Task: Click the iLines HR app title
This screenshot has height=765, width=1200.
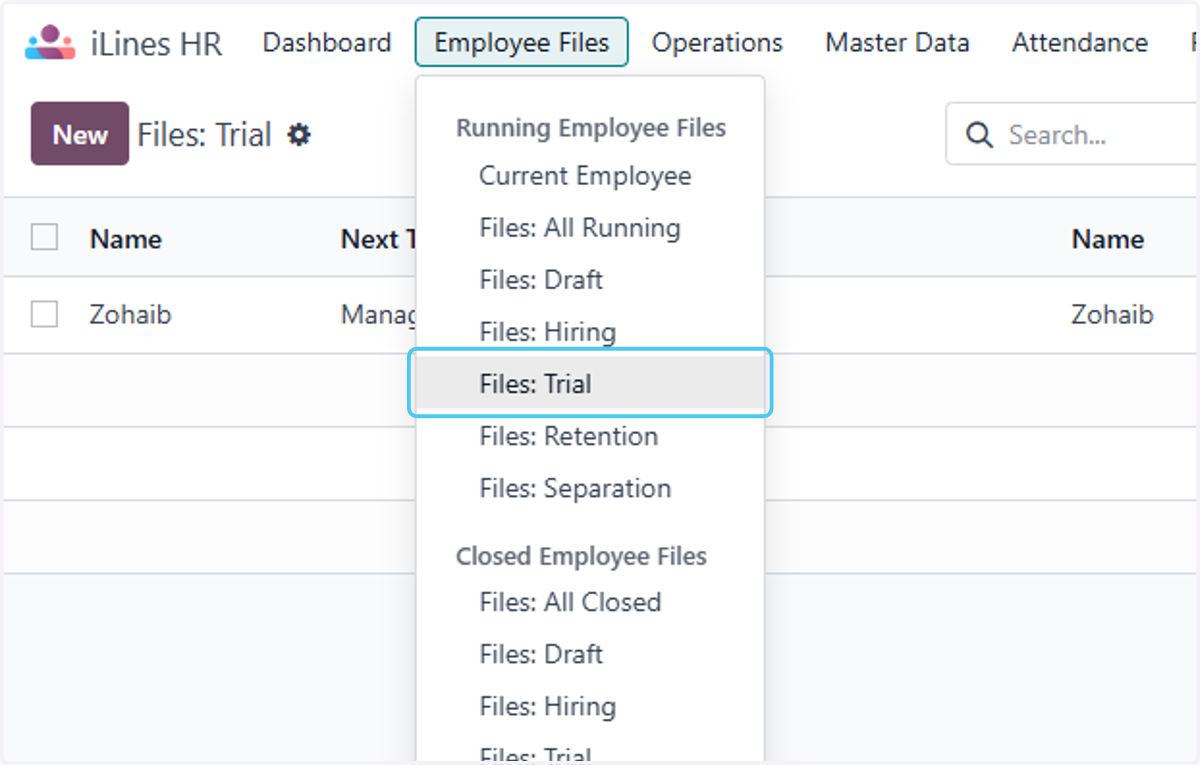Action: (x=156, y=44)
